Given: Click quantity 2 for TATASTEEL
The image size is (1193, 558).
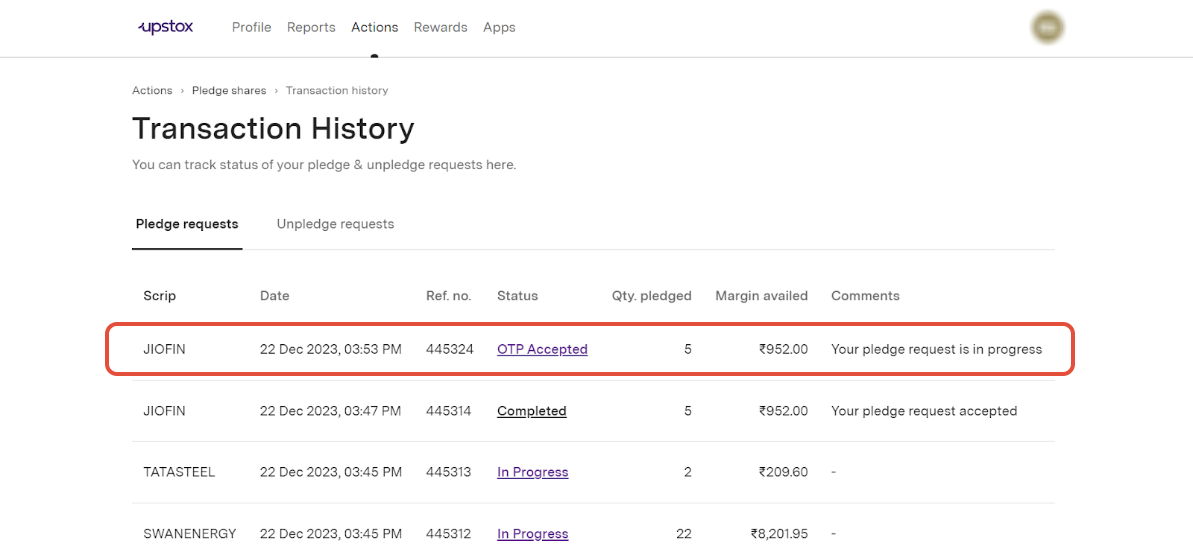Looking at the screenshot, I should 688,472.
